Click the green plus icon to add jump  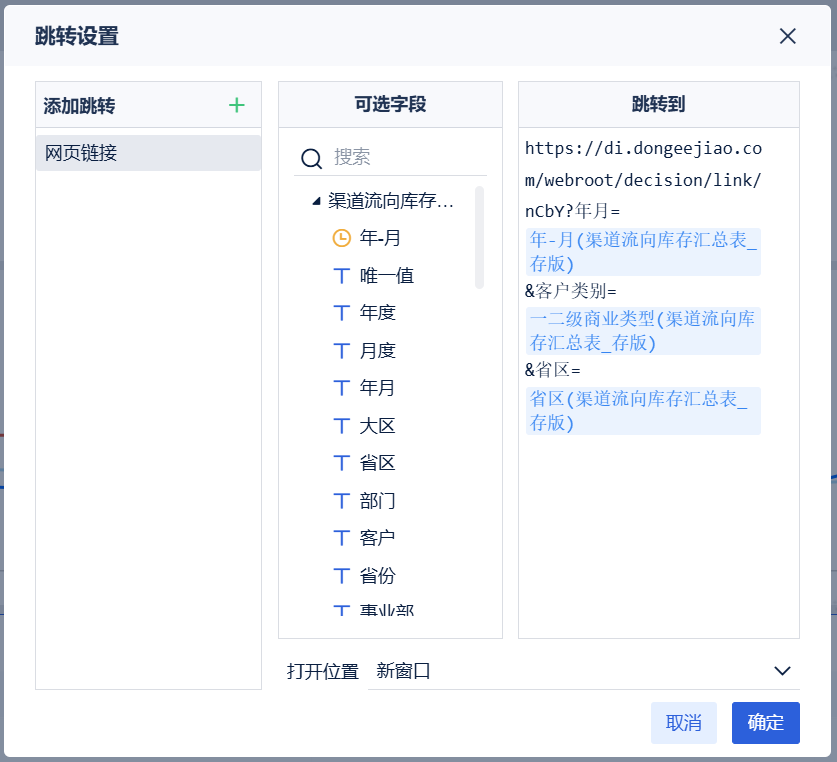[x=237, y=105]
